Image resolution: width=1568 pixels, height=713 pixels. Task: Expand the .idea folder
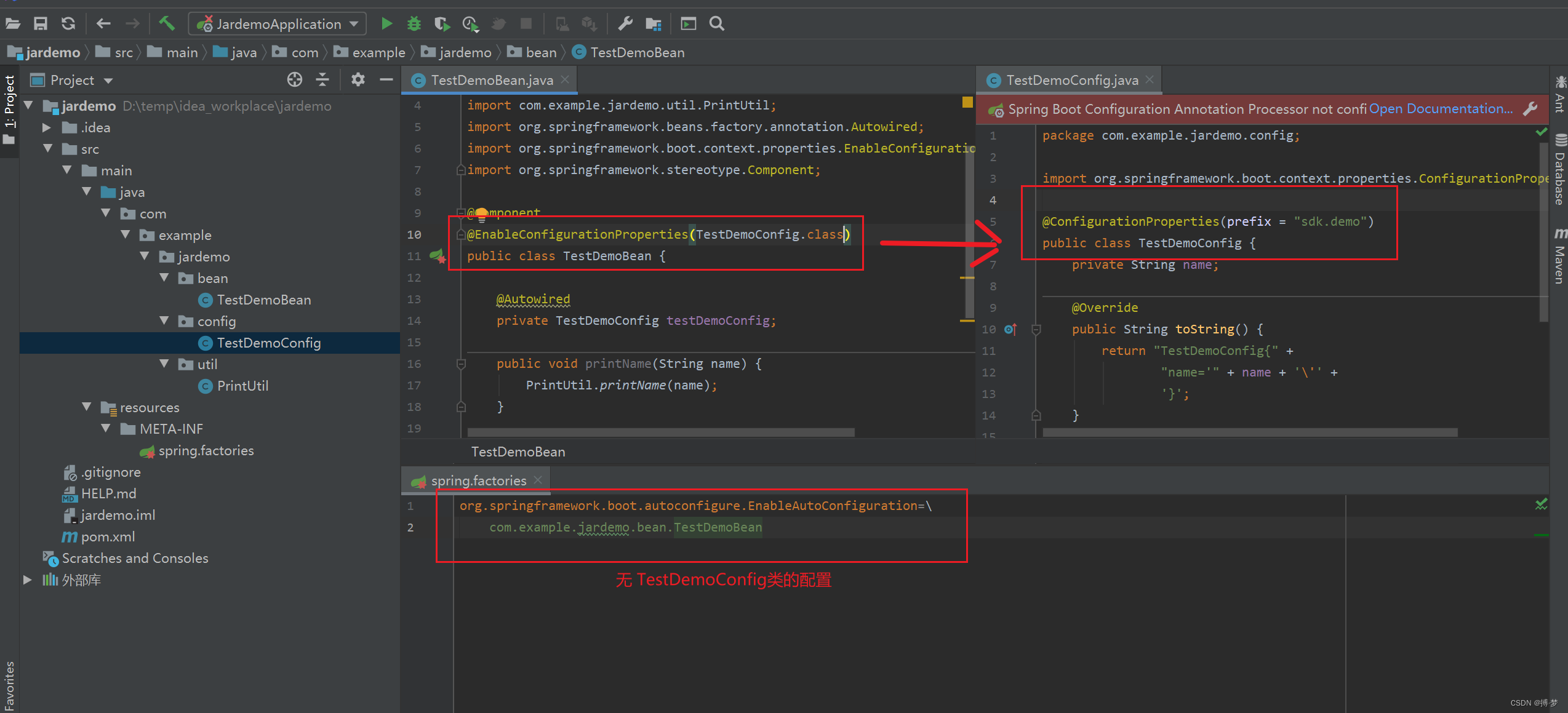(47, 127)
